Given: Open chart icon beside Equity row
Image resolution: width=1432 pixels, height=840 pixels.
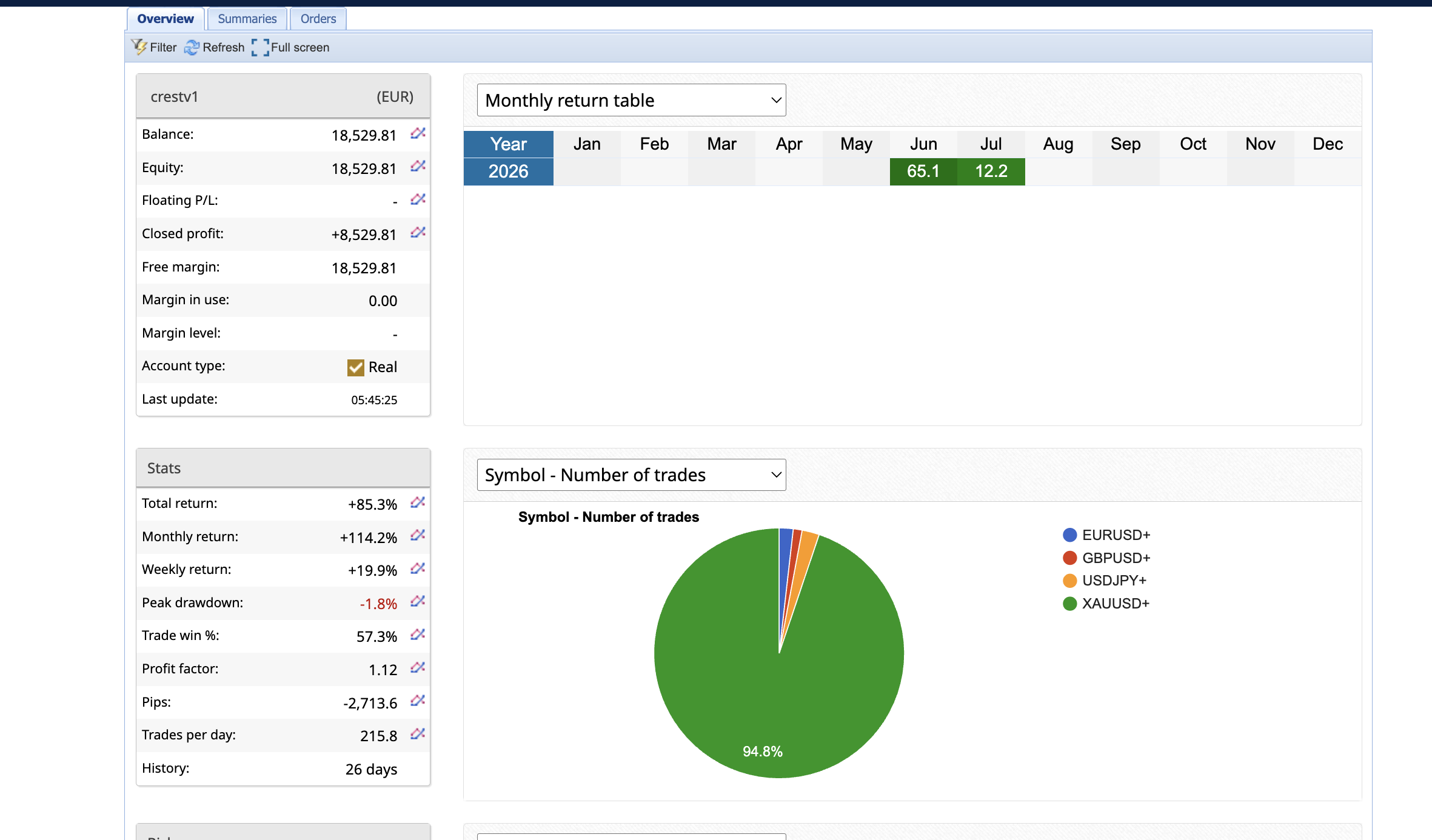Looking at the screenshot, I should pyautogui.click(x=418, y=166).
